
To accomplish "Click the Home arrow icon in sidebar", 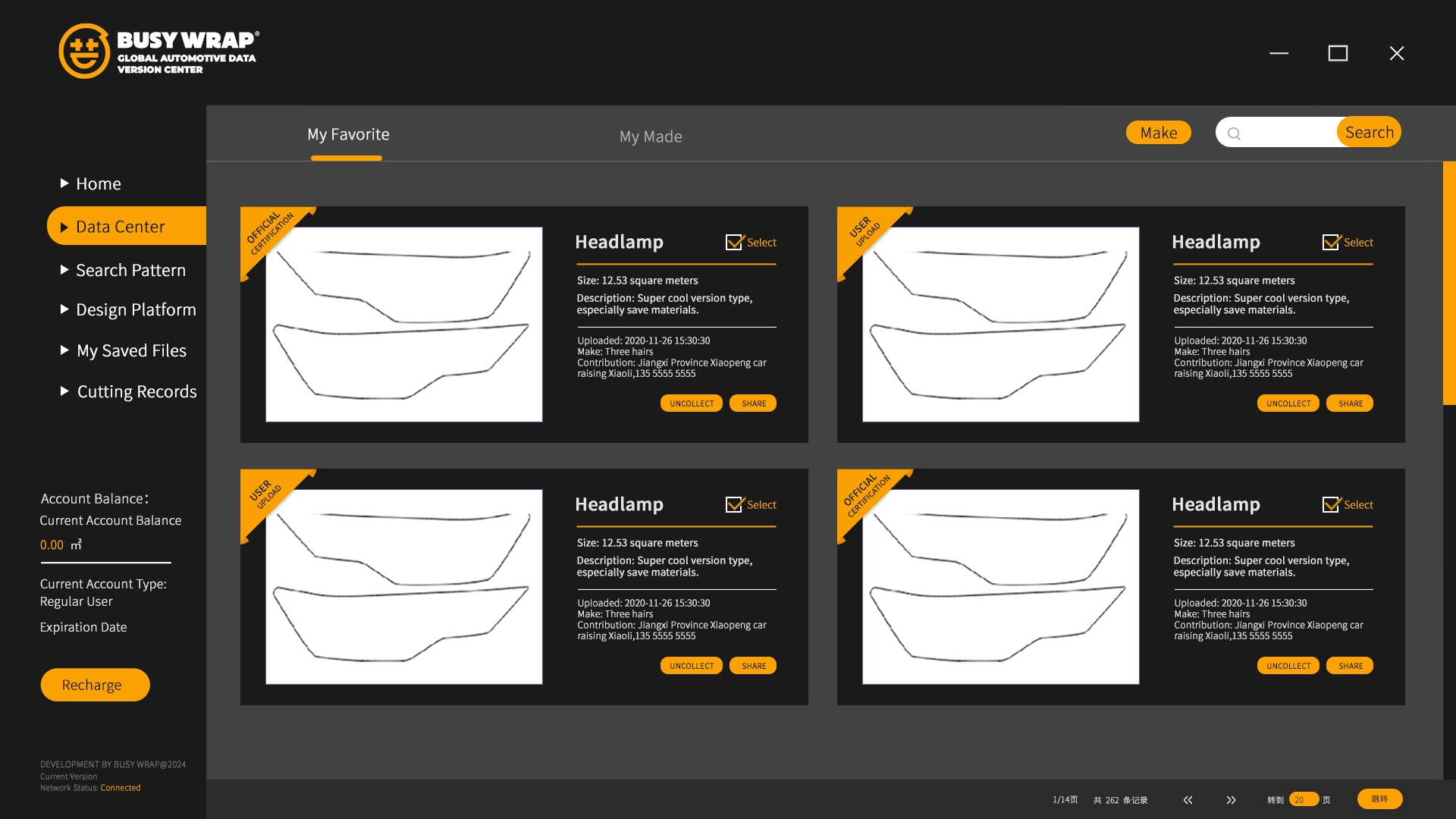I will [64, 184].
